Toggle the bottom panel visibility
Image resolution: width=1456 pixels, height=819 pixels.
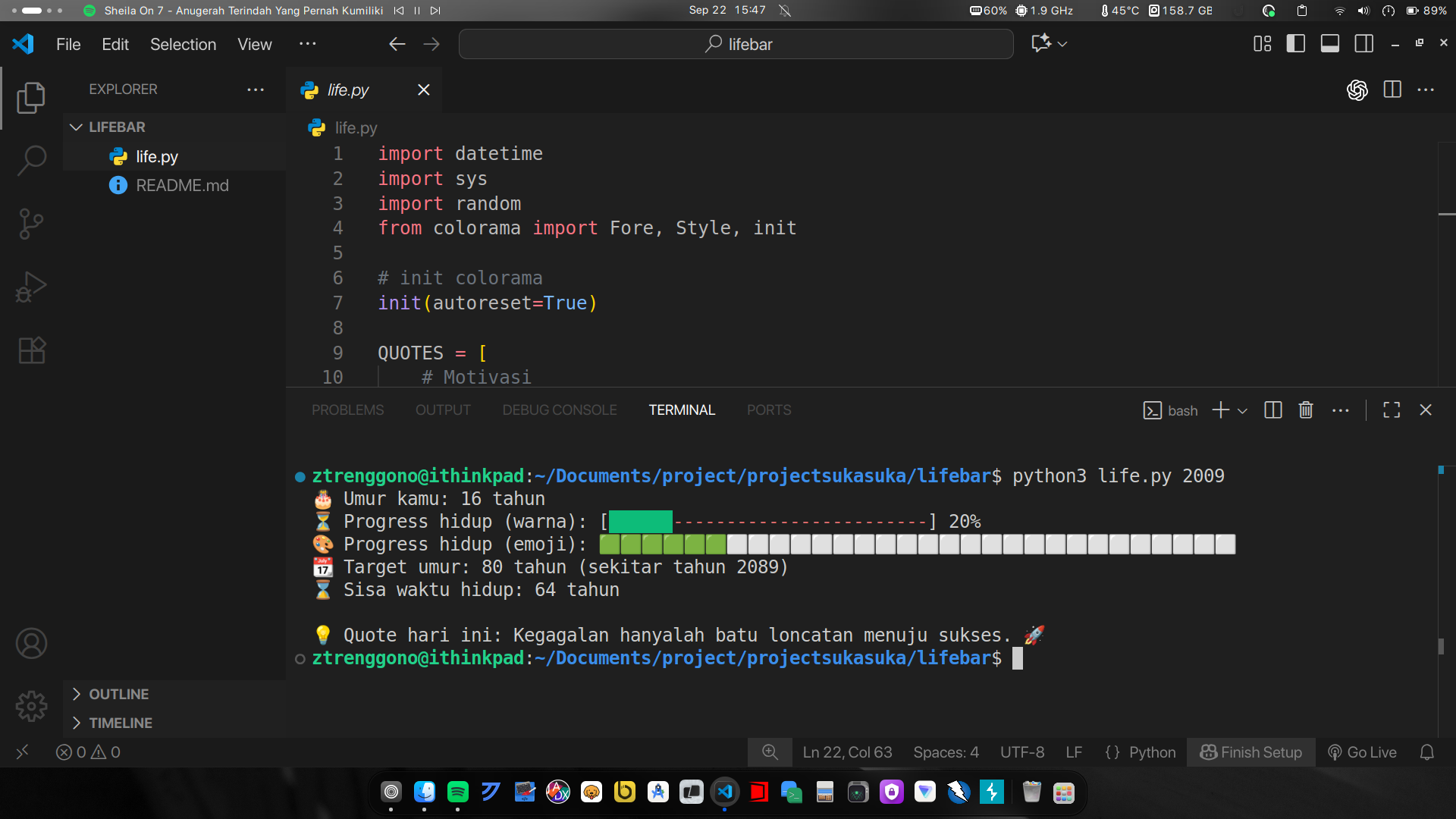[1329, 44]
